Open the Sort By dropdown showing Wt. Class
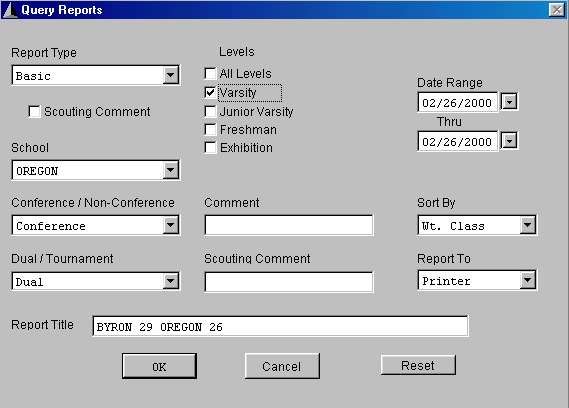Screen dimensions: 569x408 (527, 225)
